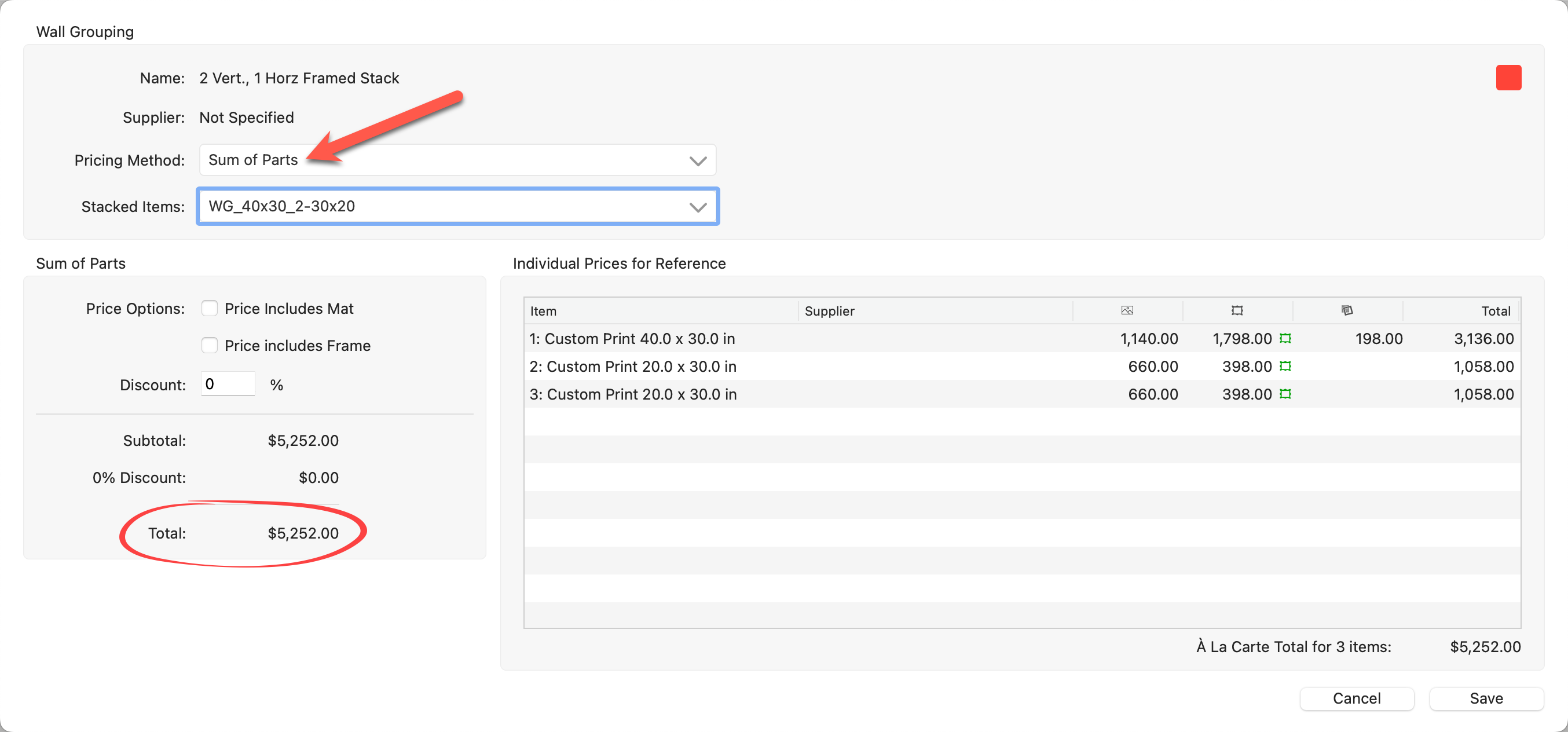Click green frame icon in item 2 row
Screen dimensions: 1568x732
click(1285, 367)
